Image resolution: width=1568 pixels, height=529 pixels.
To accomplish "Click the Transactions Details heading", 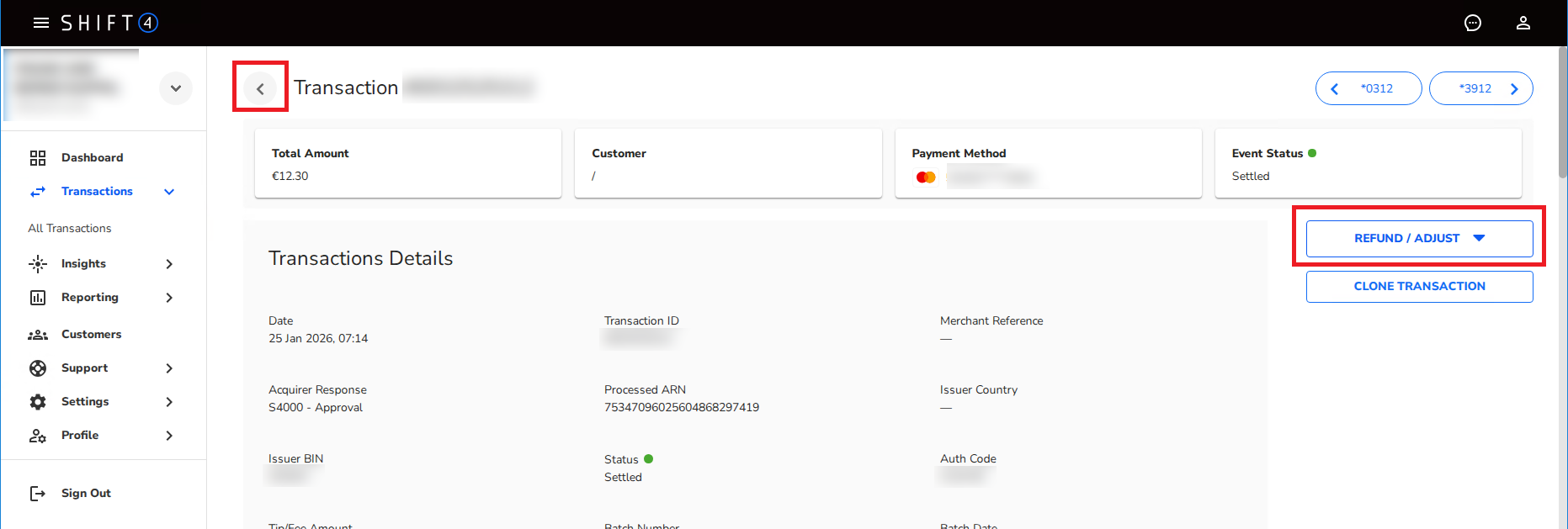I will tap(360, 259).
